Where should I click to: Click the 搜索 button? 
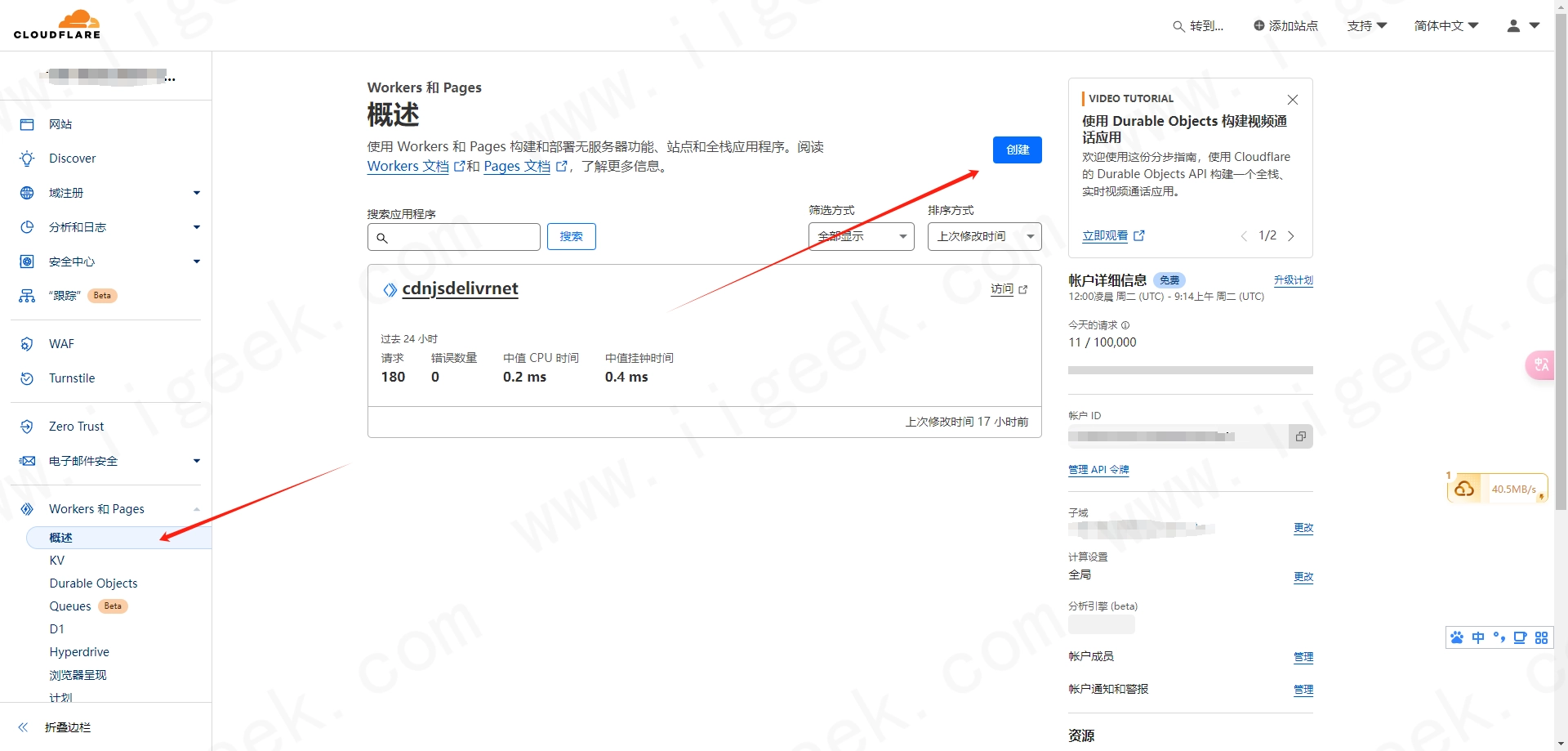coord(572,236)
